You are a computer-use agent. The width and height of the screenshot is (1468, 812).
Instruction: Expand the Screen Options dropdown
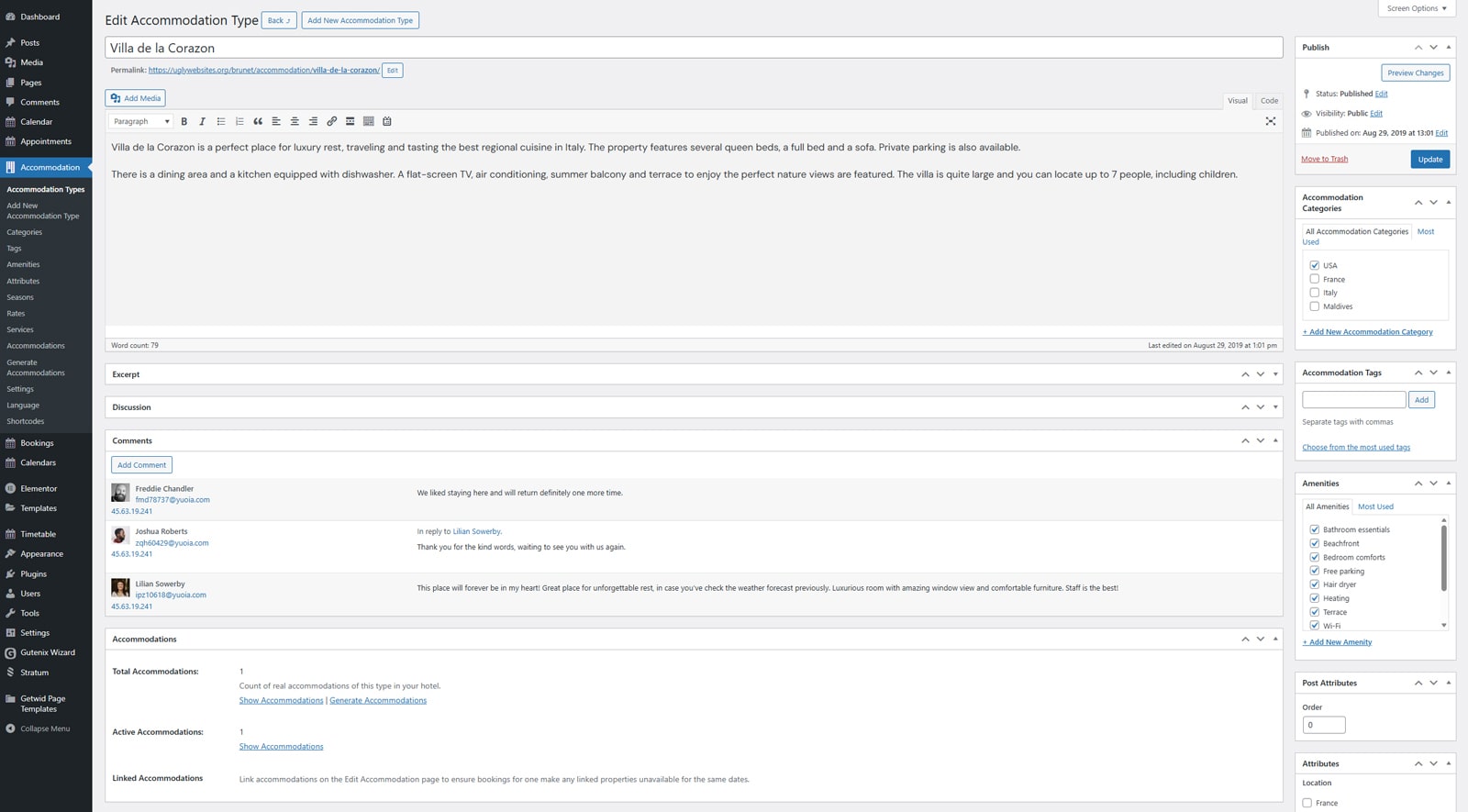click(x=1417, y=8)
